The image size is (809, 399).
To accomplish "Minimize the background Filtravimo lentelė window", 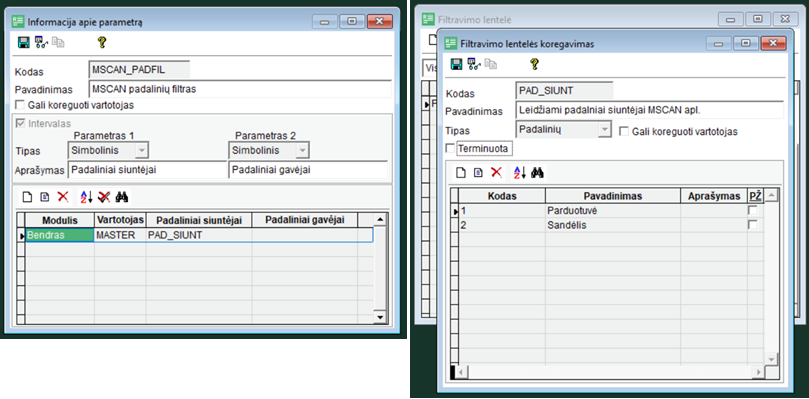I will coord(730,19).
